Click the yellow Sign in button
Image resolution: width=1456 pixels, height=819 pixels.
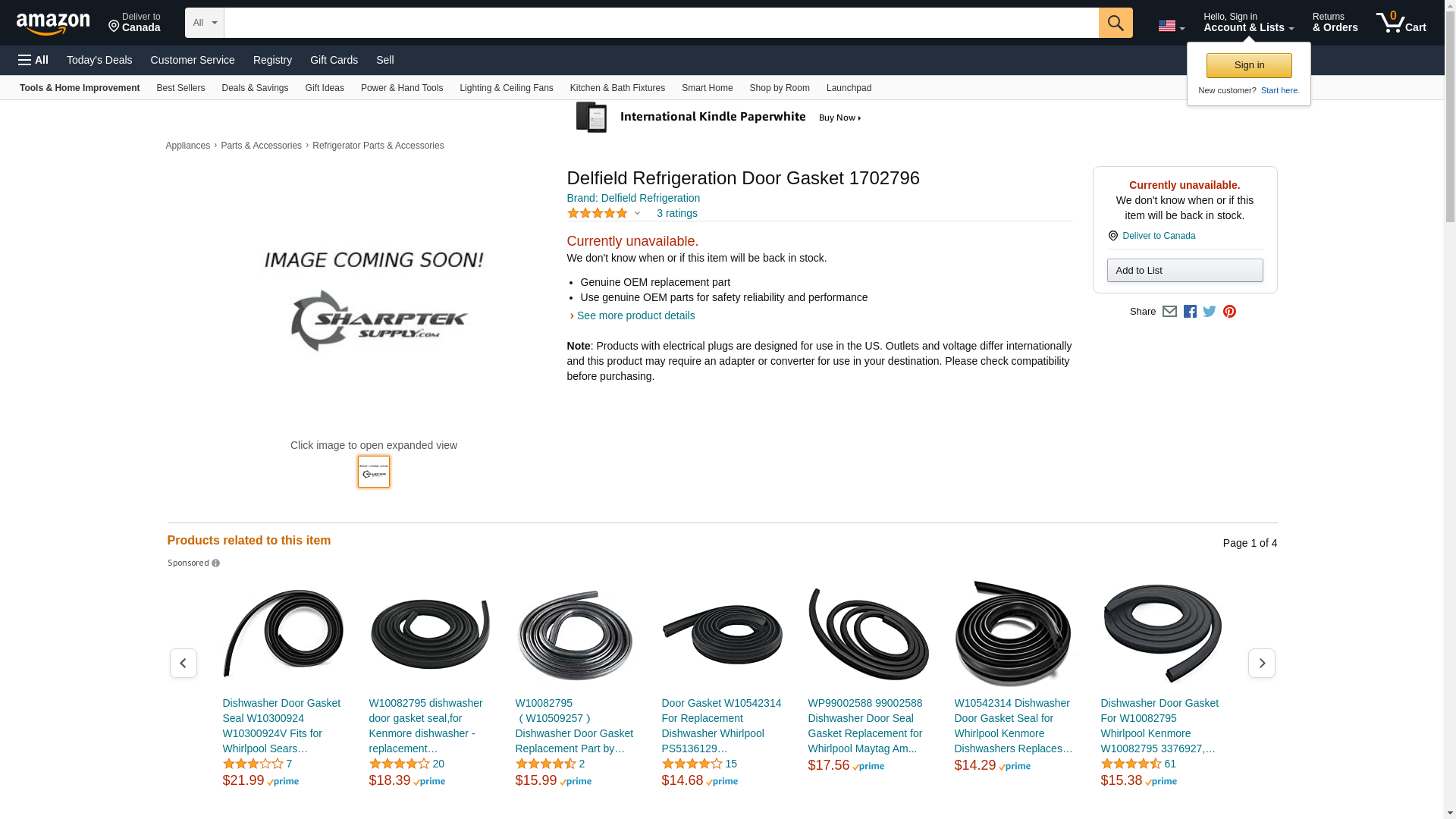coord(1249,65)
